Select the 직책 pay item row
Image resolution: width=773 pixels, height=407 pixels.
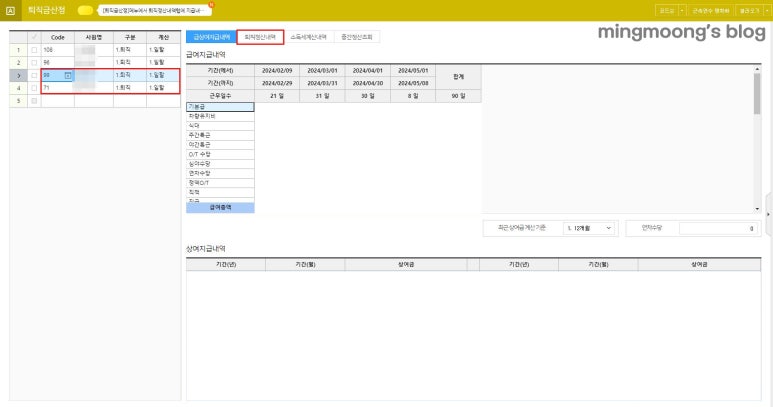[220, 193]
